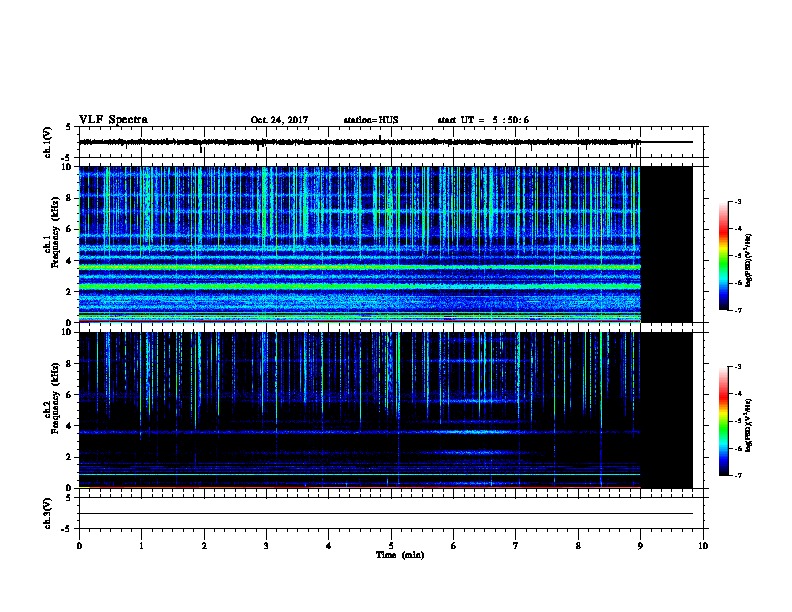Viewport: 792px width, 612px height.
Task: Click the flat ch.3 voltage trace line
Action: [386, 514]
